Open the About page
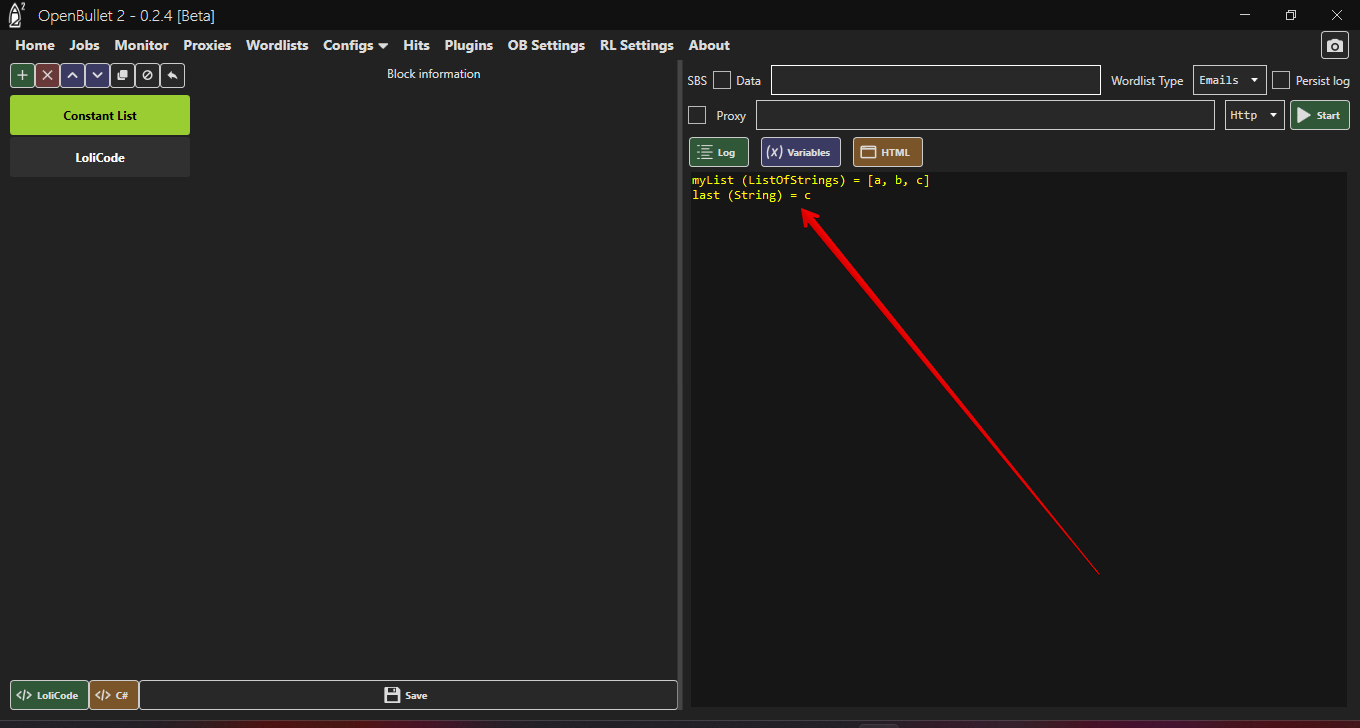Viewport: 1360px width, 728px height. coord(709,45)
